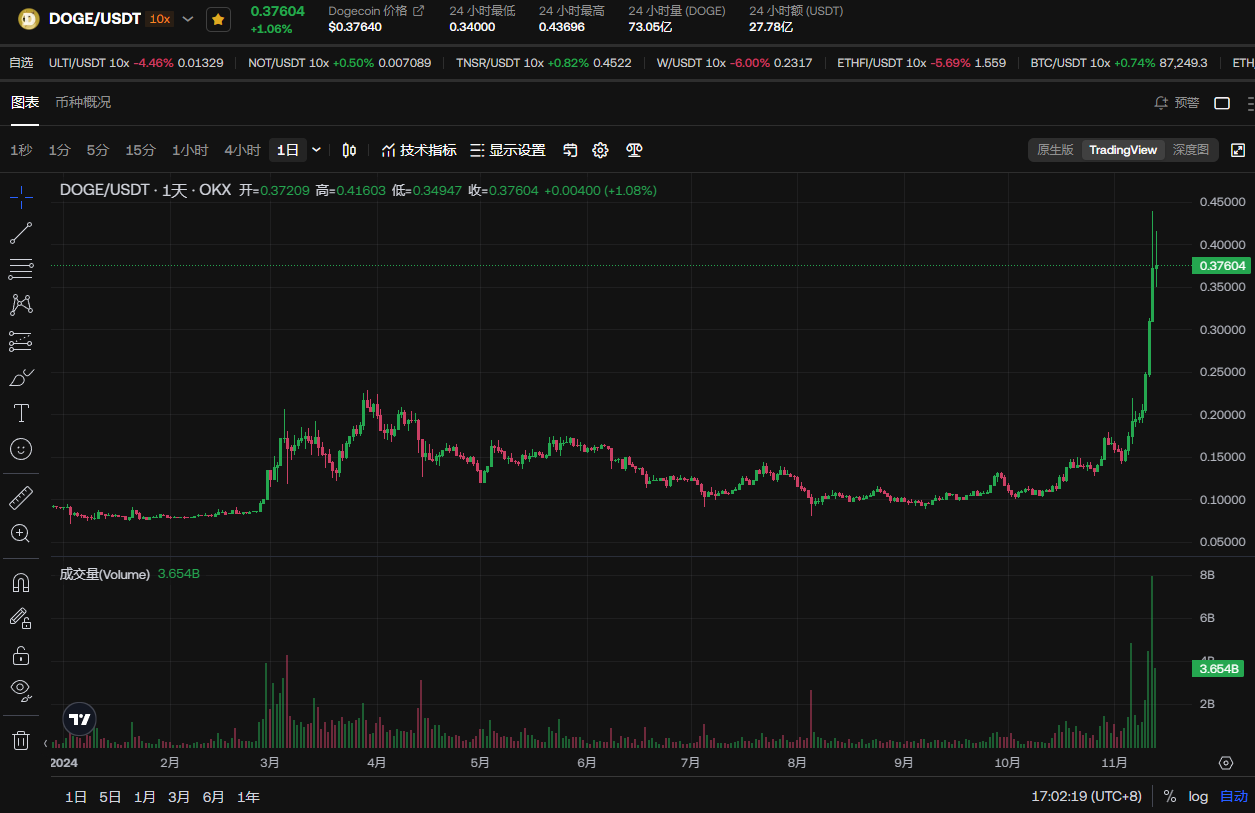Switch to 图表 chart tab
The width and height of the screenshot is (1255, 813).
point(25,102)
